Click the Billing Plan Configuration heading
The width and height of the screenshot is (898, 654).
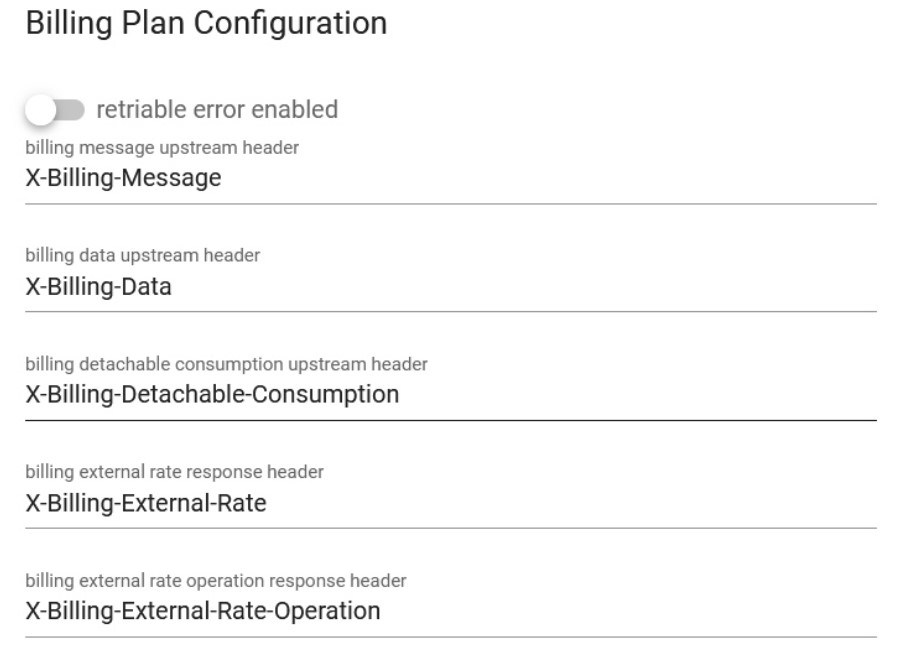206,23
